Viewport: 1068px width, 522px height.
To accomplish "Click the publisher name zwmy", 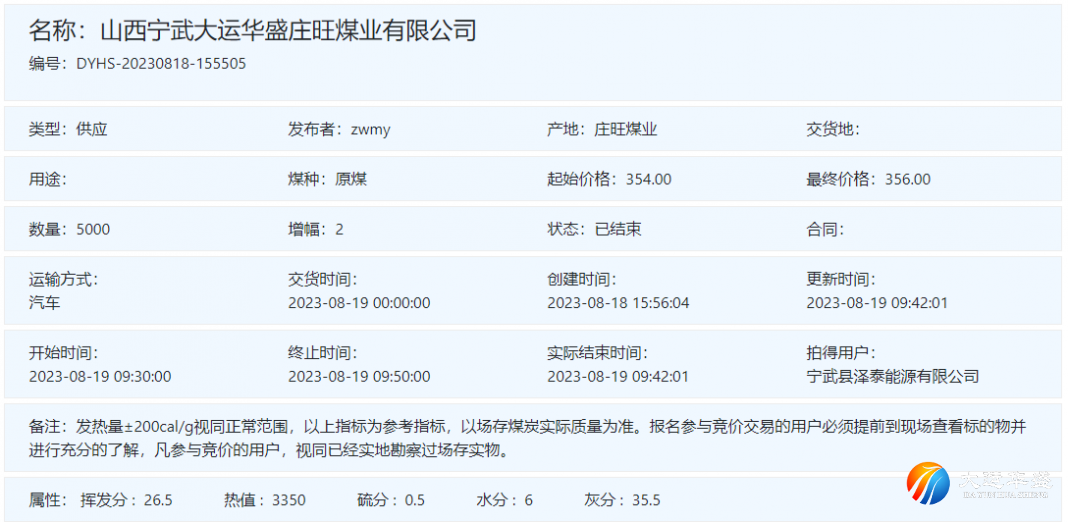I will click(x=370, y=129).
